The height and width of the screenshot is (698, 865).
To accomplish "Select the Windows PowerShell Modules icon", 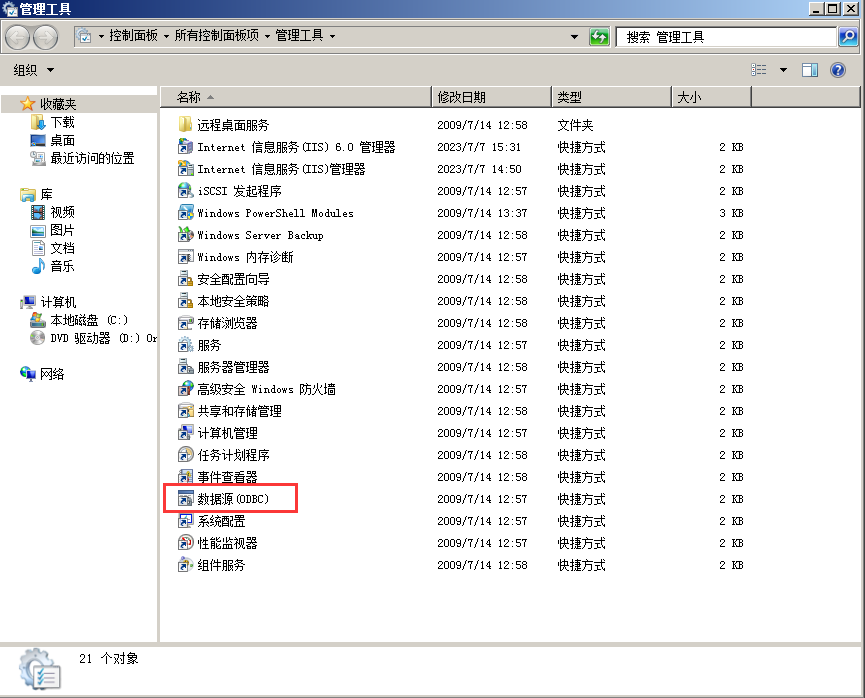I will (x=185, y=213).
